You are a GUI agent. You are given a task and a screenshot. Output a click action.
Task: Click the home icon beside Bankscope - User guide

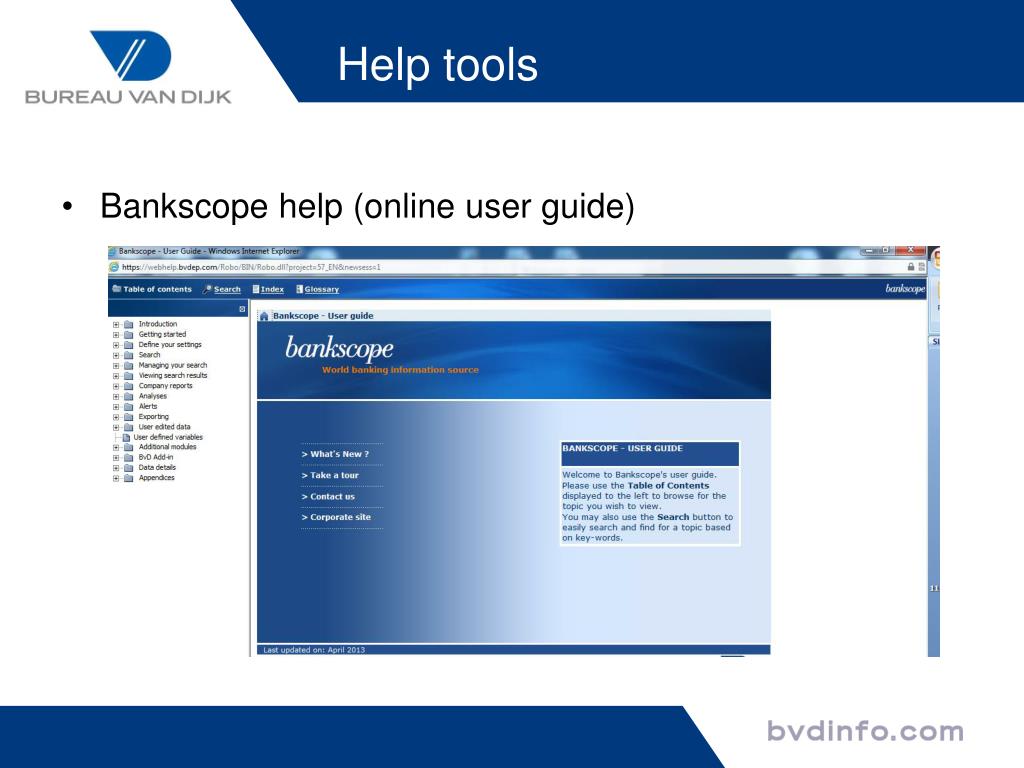[x=264, y=316]
